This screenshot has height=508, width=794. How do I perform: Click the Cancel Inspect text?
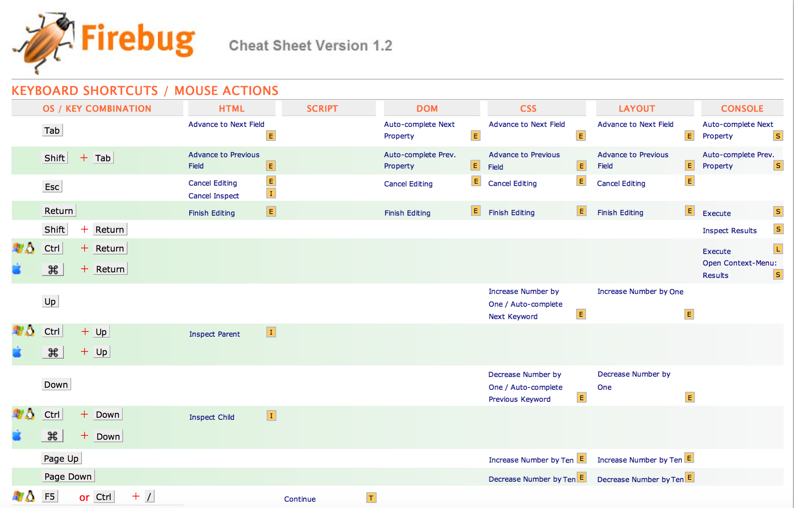(213, 196)
